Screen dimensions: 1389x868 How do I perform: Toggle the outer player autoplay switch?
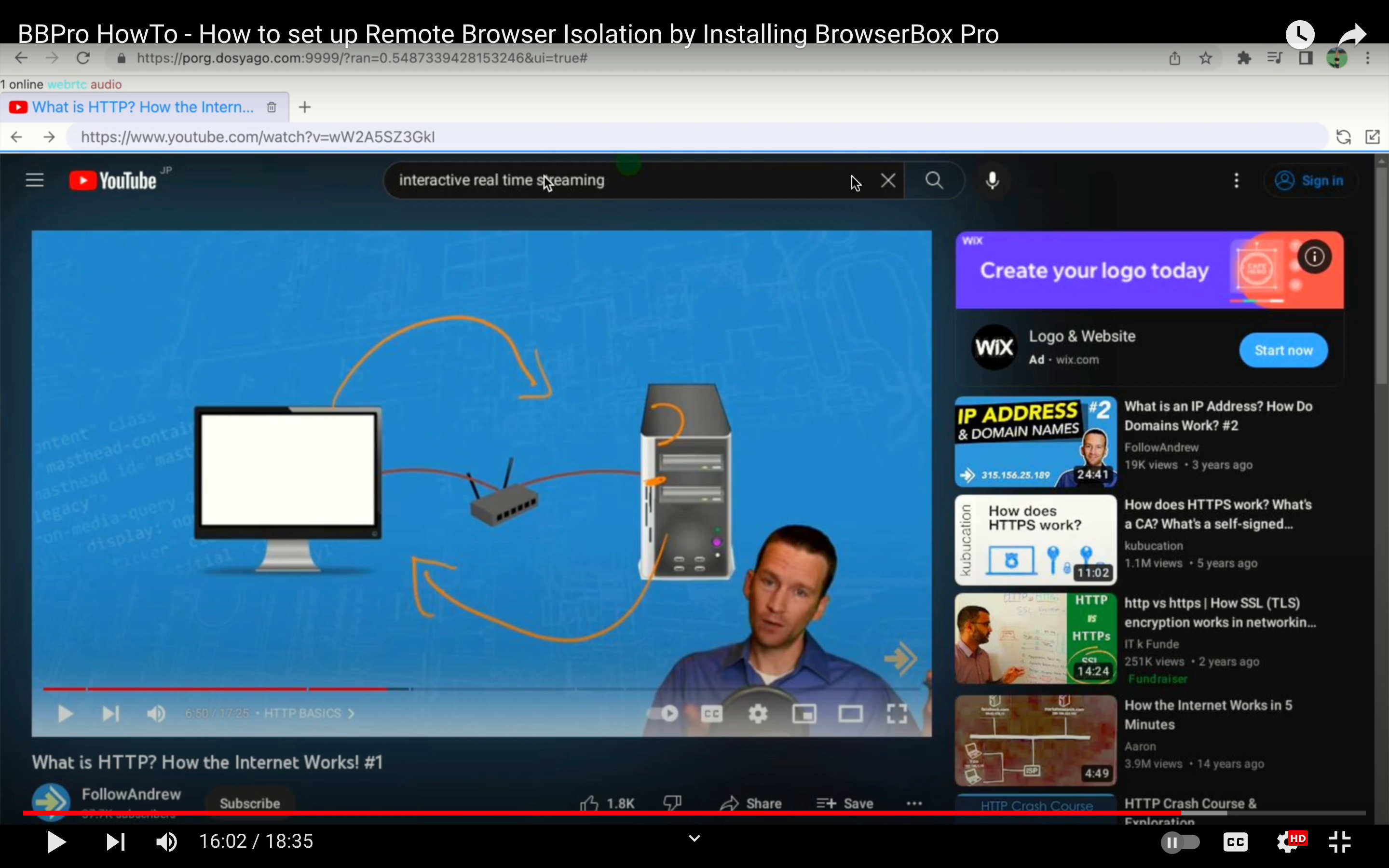click(x=1180, y=842)
